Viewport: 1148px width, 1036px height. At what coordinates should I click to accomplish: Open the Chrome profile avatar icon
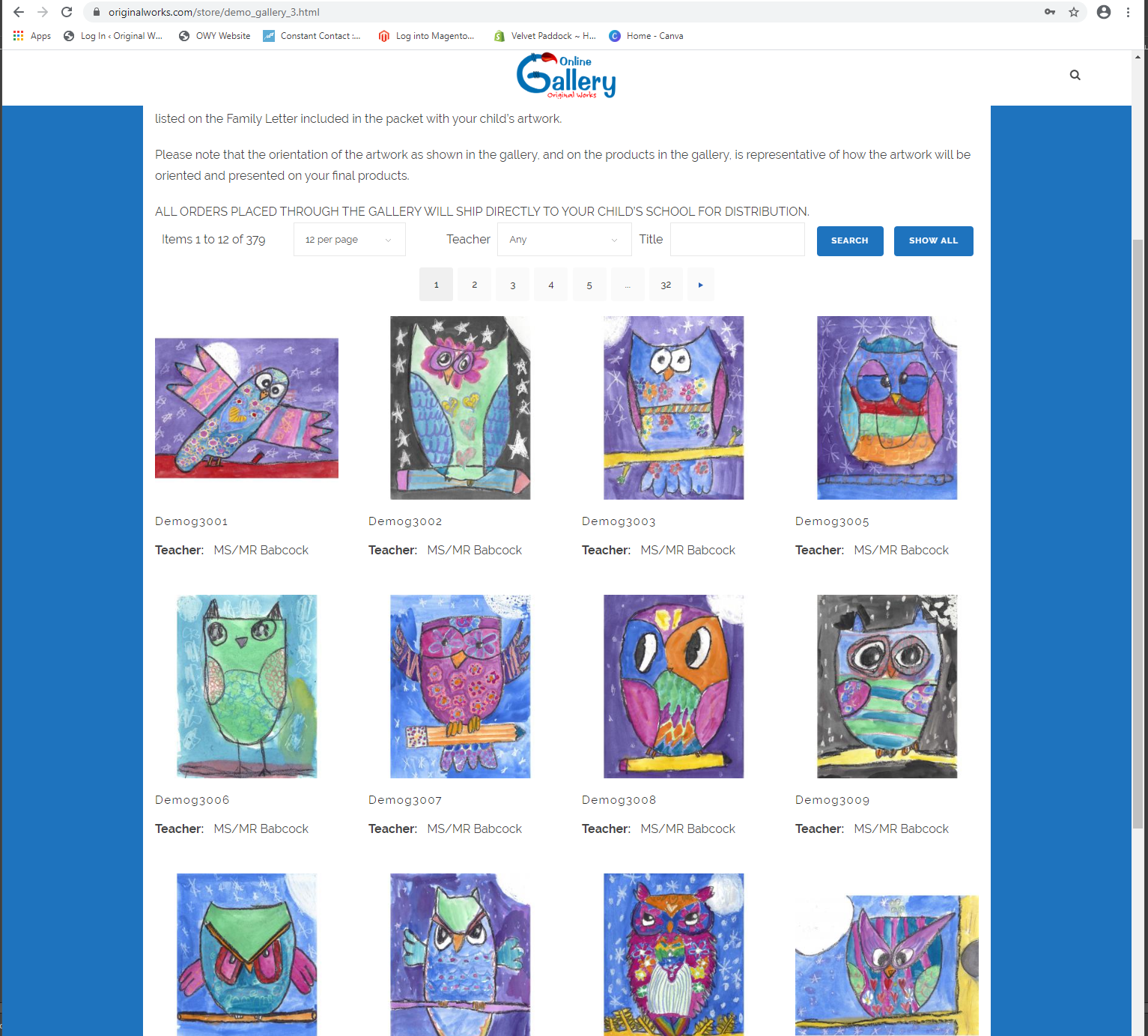point(1103,12)
